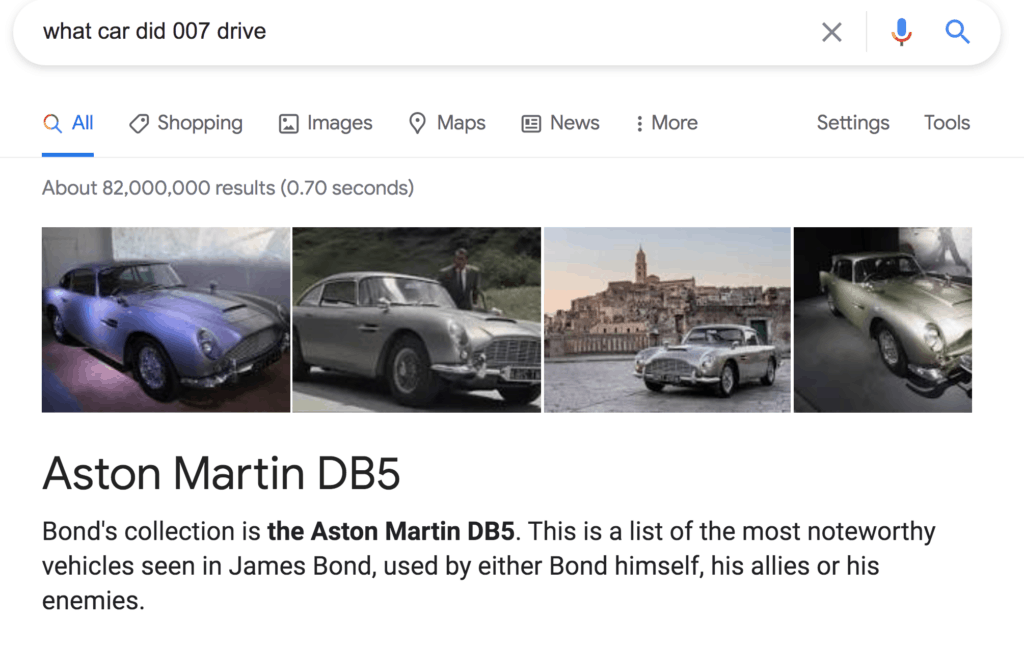The height and width of the screenshot is (646, 1024).
Task: Click the large Aston Martin DB5 heading
Action: [x=221, y=473]
